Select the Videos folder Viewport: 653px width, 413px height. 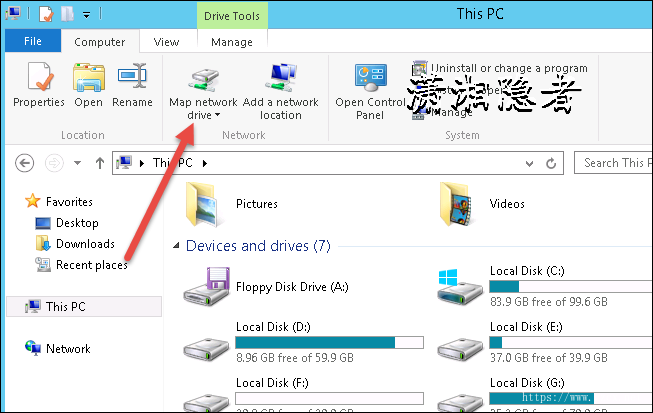pyautogui.click(x=482, y=204)
